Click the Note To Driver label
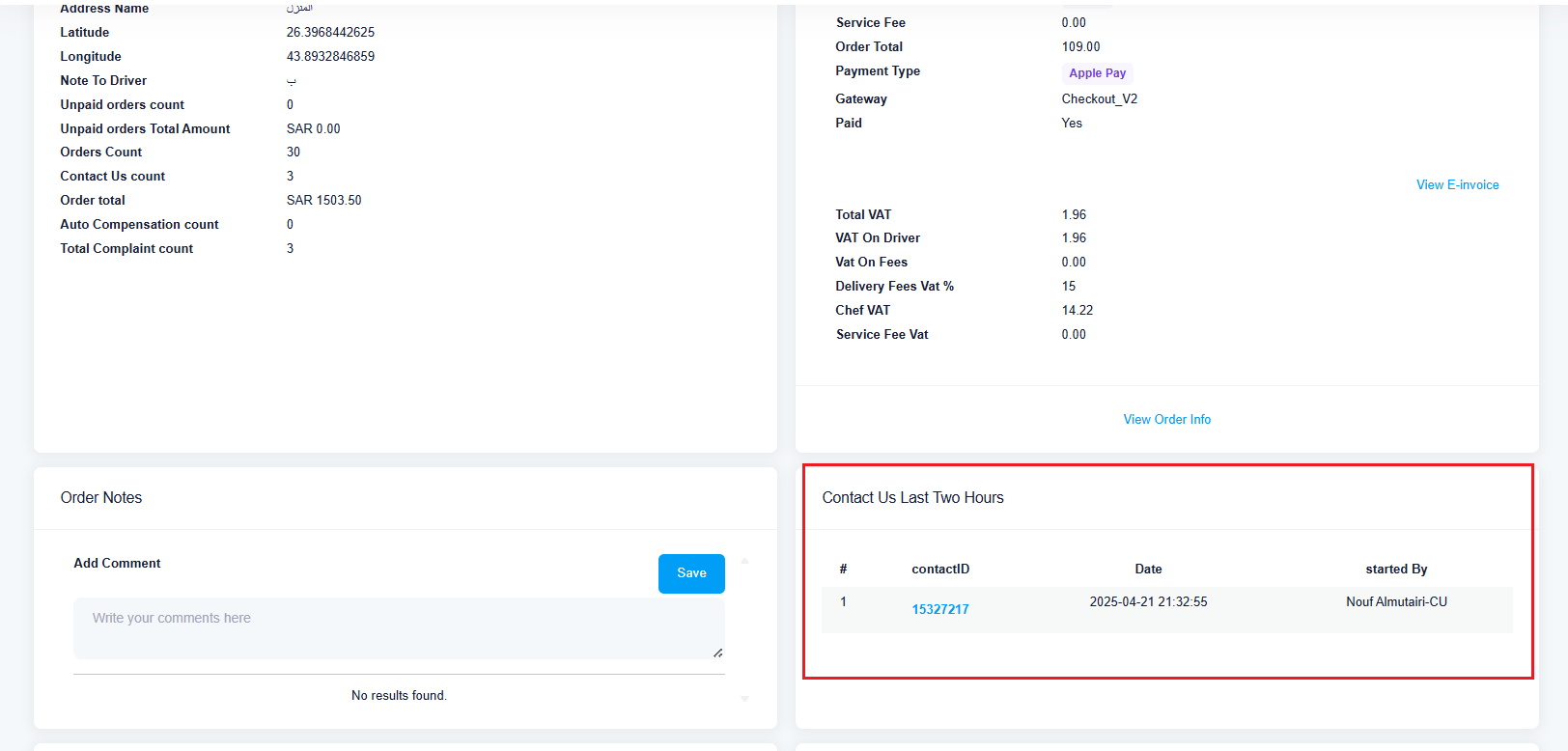The height and width of the screenshot is (751, 1568). [103, 81]
